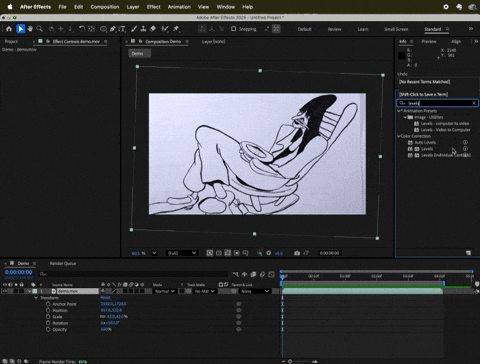This screenshot has width=480, height=364.
Task: Select the Brush tool
Action: pos(134,29)
